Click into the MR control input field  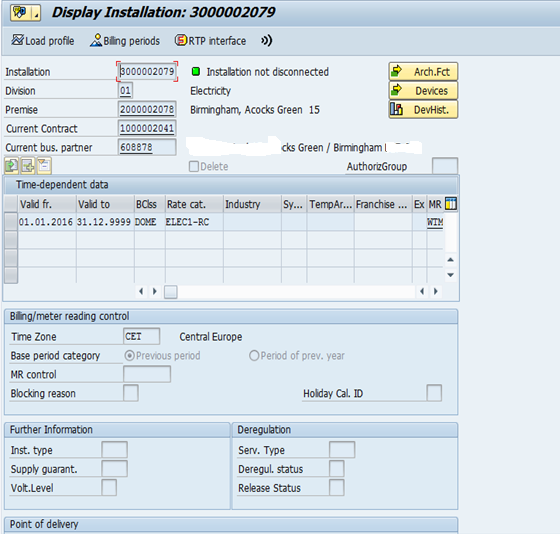pos(147,374)
